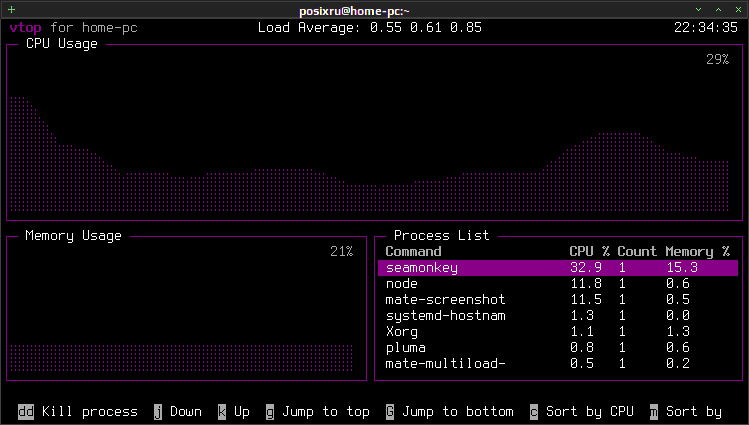Click the Memory Usage panel title
Viewport: 749px width, 425px height.
click(x=74, y=236)
